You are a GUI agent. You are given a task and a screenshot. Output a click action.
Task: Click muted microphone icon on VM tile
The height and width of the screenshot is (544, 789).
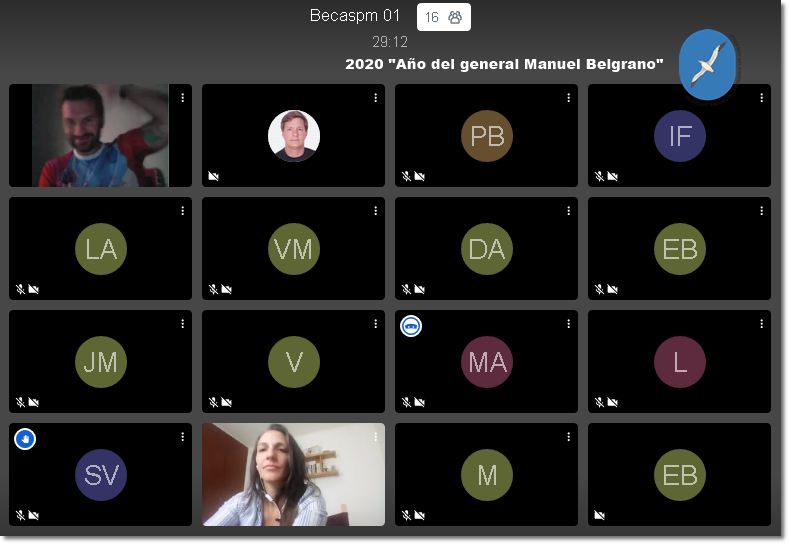click(213, 289)
